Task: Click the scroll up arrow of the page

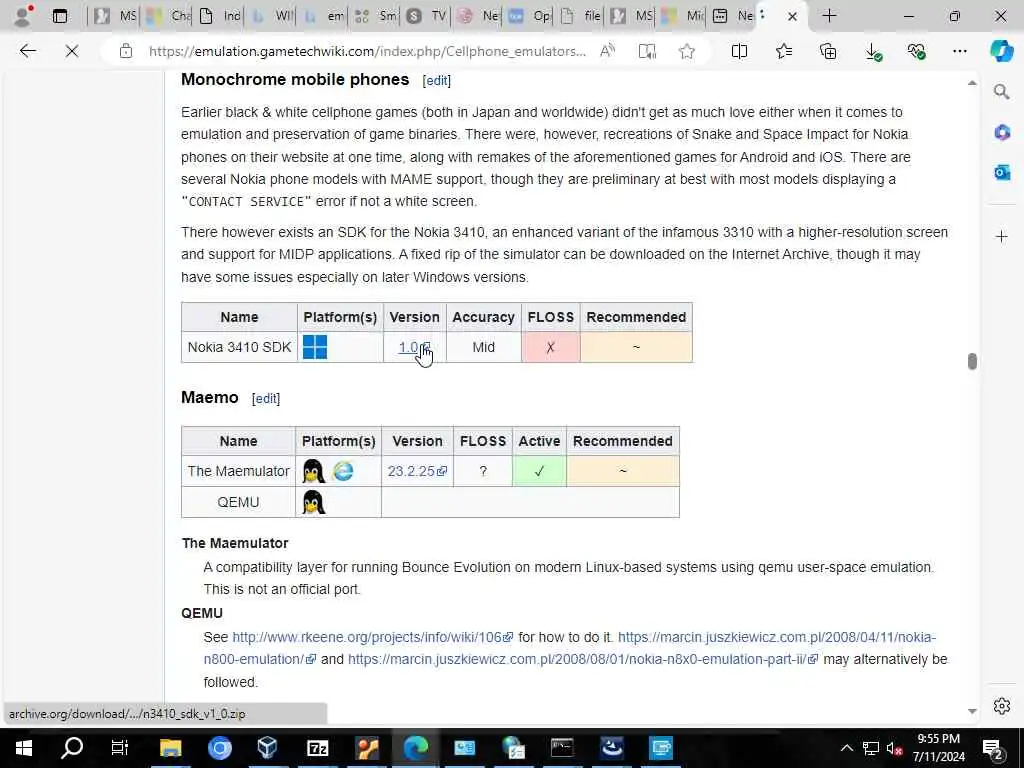Action: pos(972,83)
